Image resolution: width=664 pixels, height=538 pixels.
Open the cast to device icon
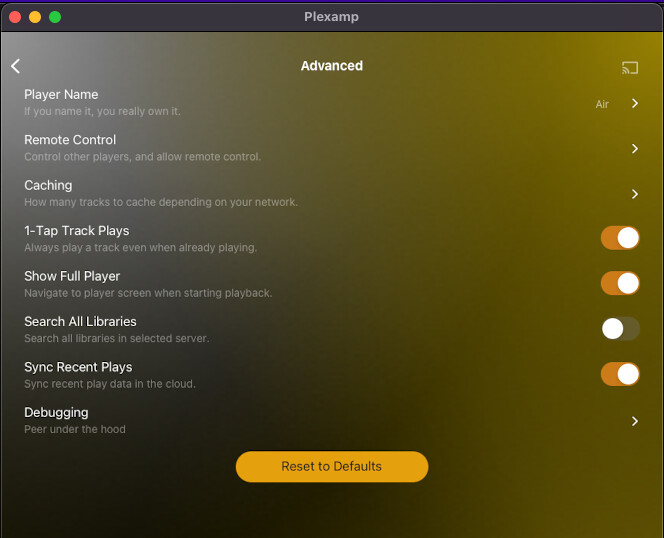630,68
